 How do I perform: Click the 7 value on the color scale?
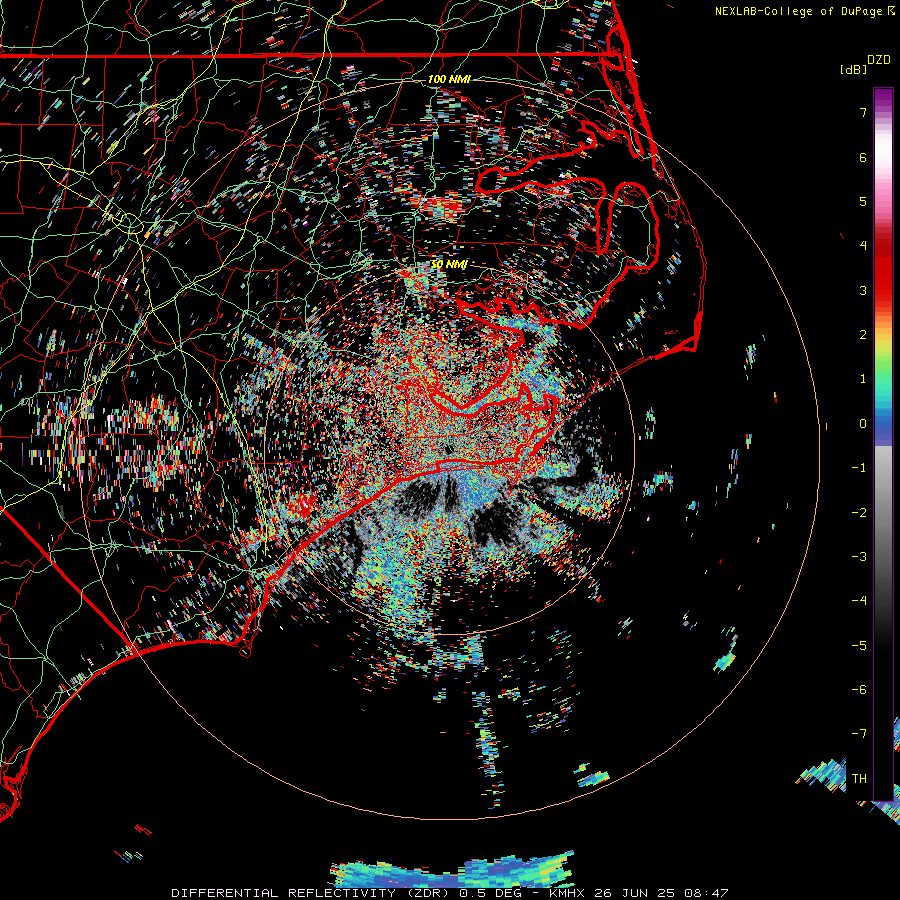coord(863,112)
